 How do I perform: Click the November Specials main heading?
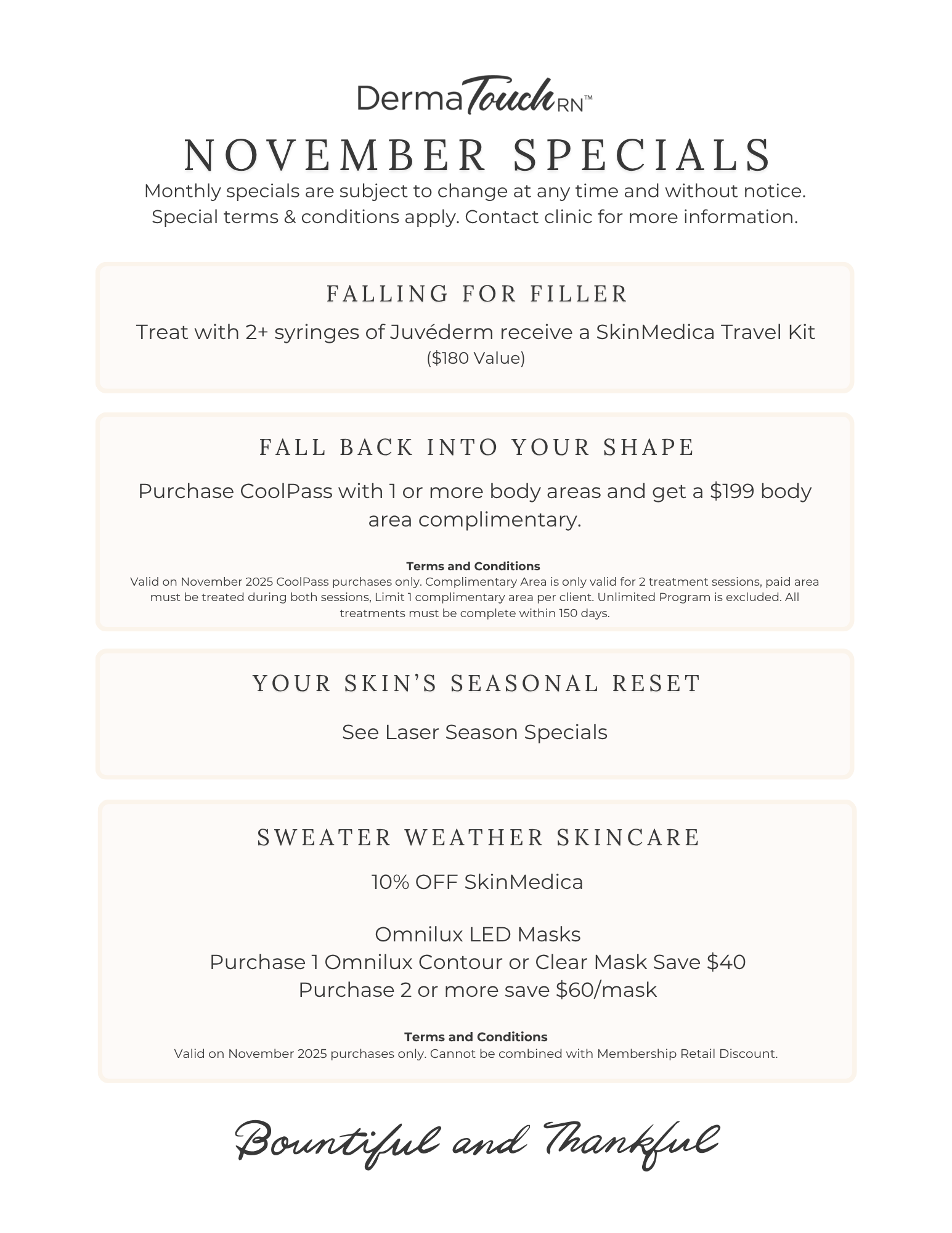click(x=477, y=154)
